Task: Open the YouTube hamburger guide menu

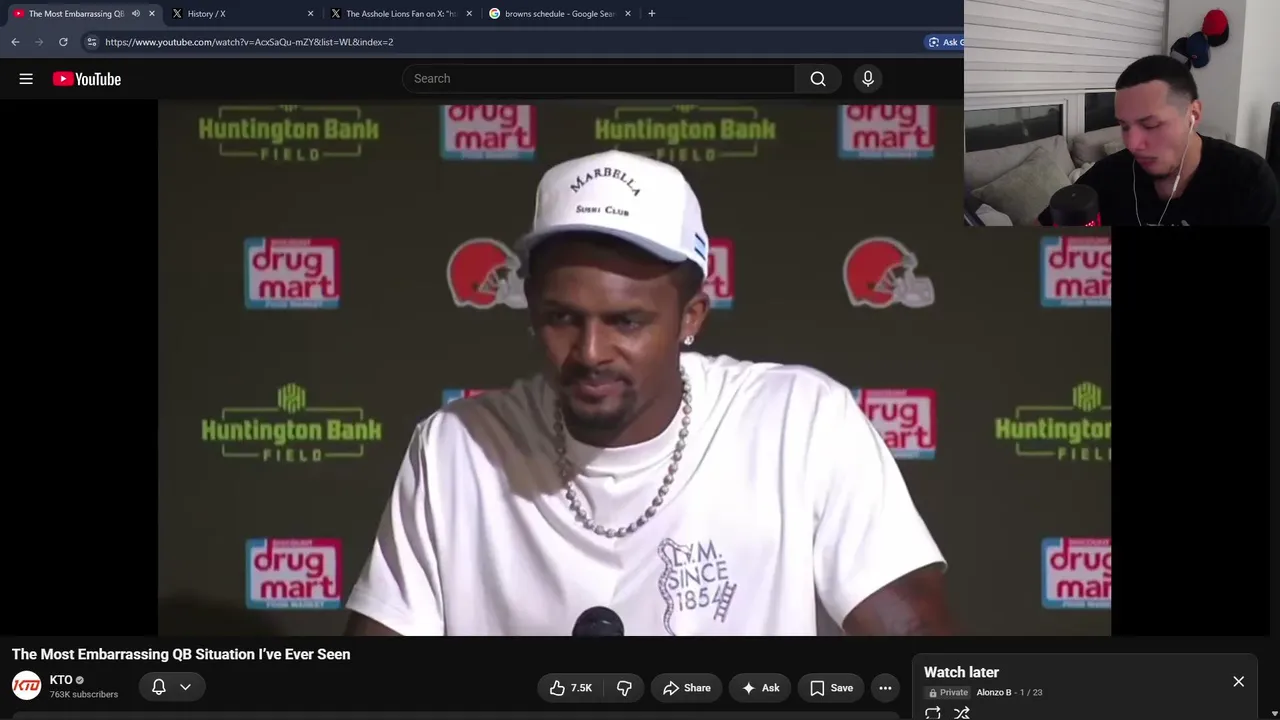Action: tap(26, 79)
